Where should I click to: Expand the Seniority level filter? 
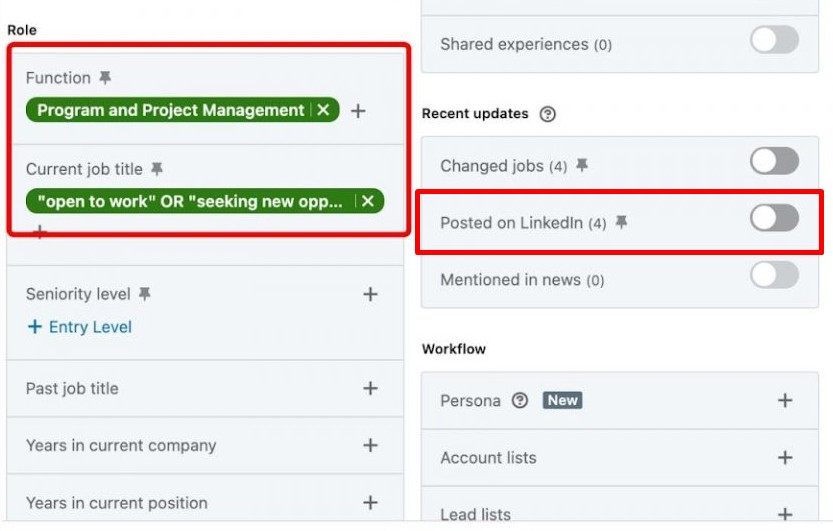[370, 294]
